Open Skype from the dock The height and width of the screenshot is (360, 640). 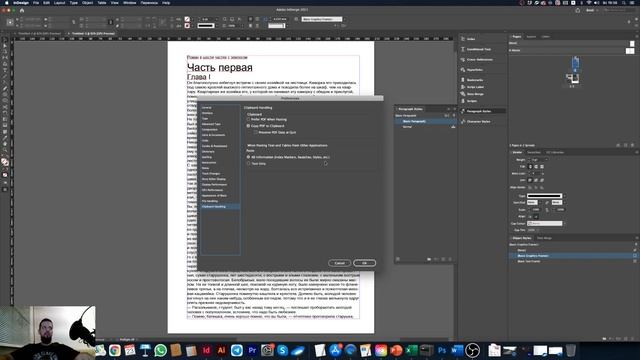click(x=282, y=350)
